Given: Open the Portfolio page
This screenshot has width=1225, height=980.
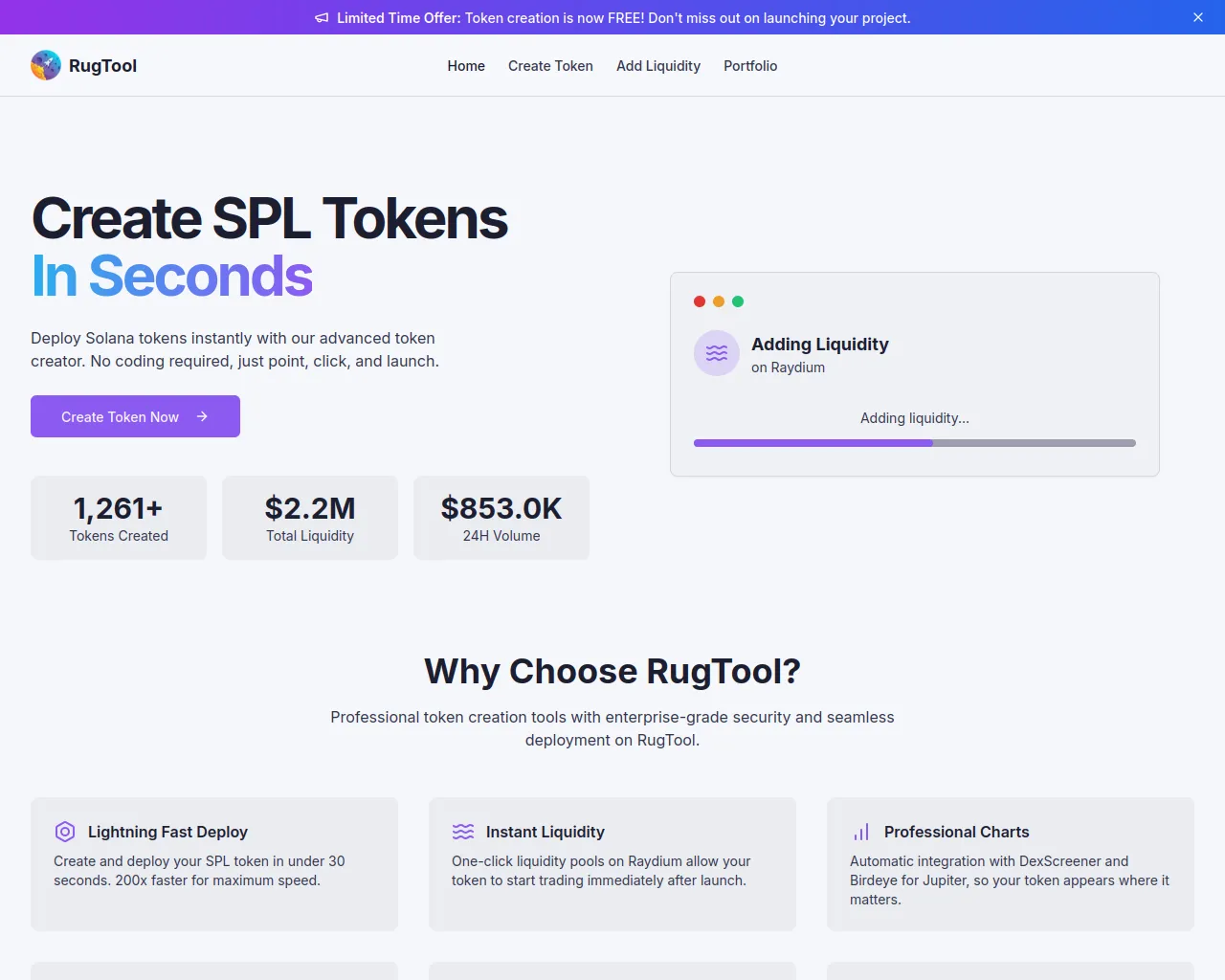Looking at the screenshot, I should click(x=750, y=66).
